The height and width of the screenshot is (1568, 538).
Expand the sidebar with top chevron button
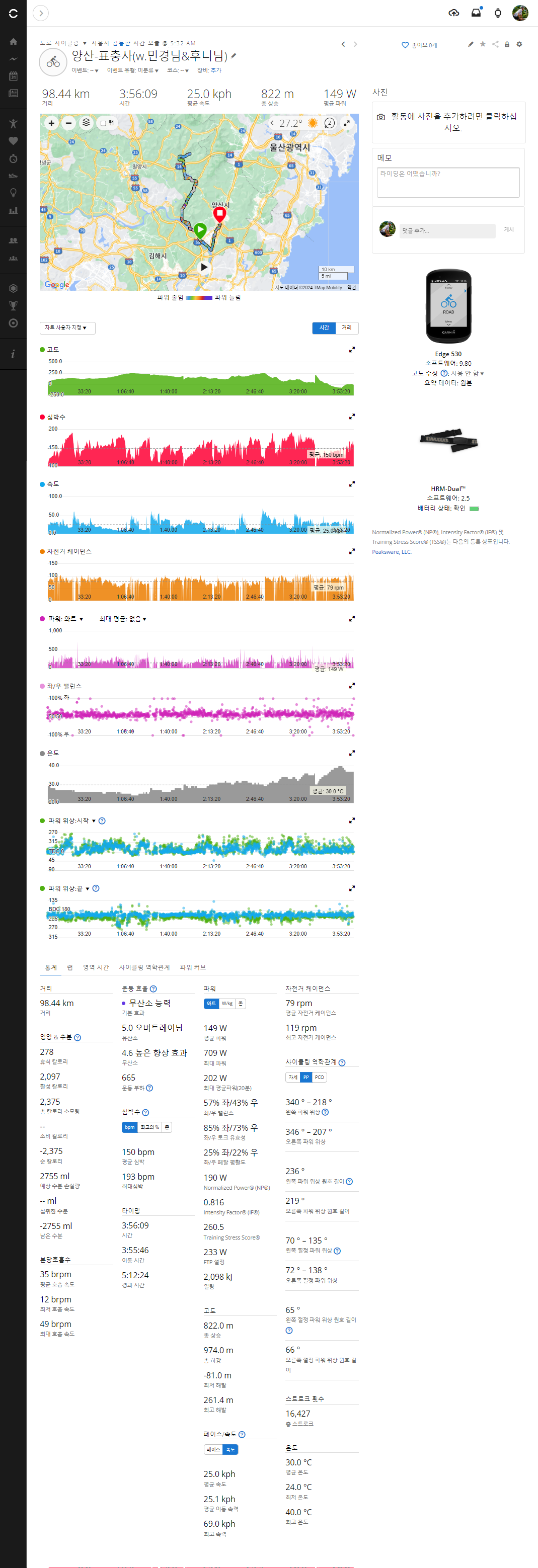(x=40, y=13)
